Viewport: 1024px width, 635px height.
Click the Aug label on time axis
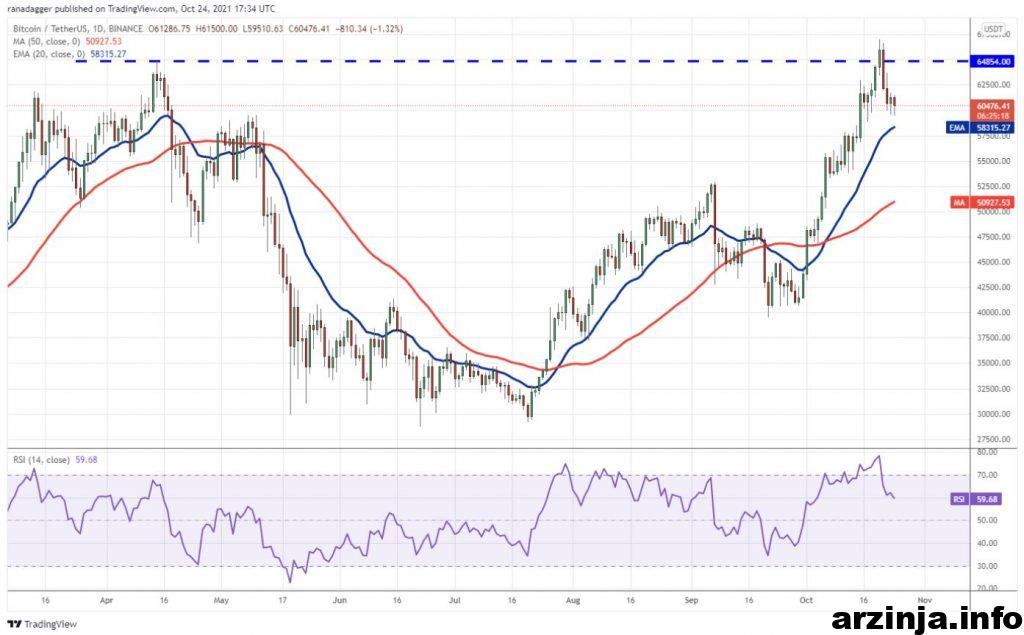[x=572, y=603]
